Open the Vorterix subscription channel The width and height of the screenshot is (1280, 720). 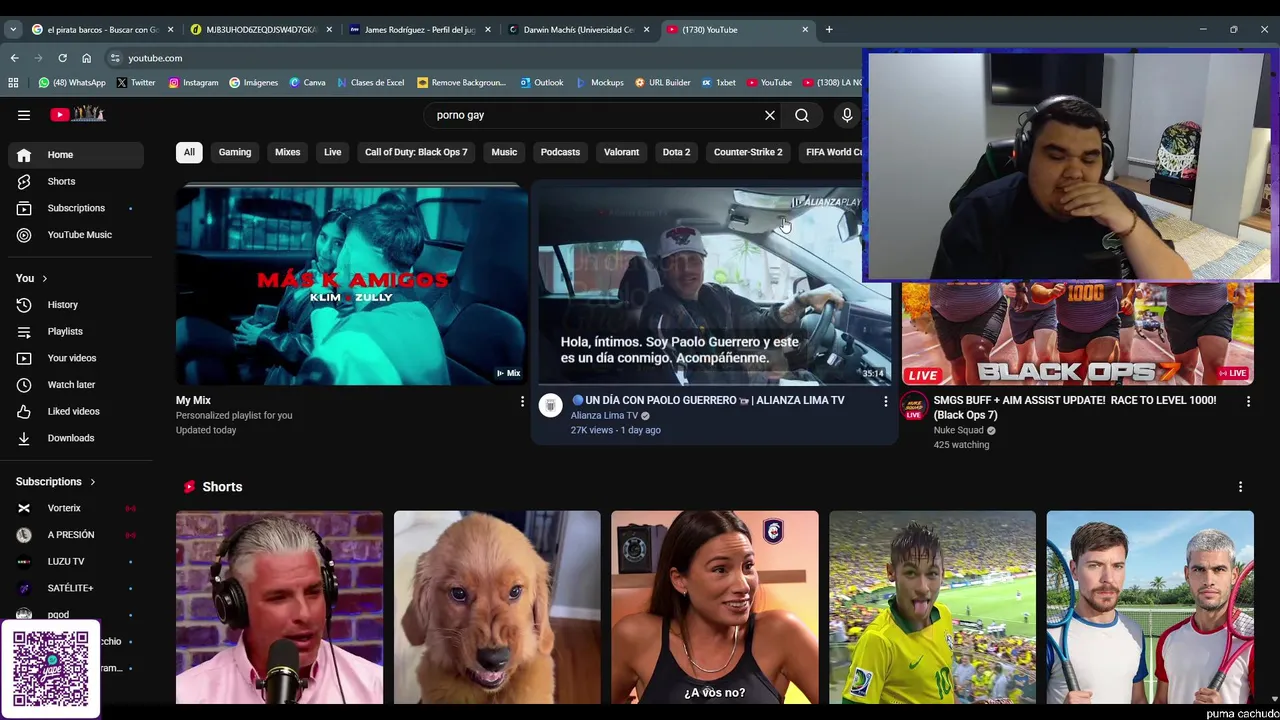point(76,508)
